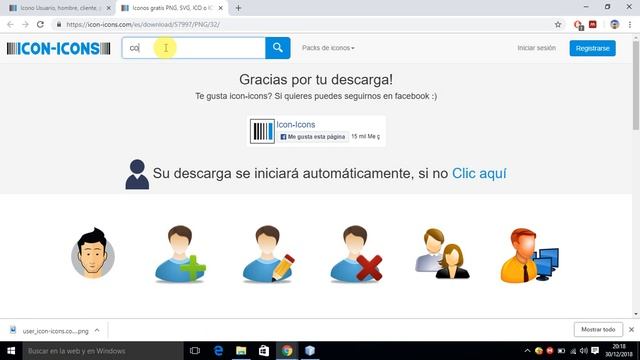The height and width of the screenshot is (360, 640).
Task: Open File Explorer from taskbar
Action: [x=241, y=351]
